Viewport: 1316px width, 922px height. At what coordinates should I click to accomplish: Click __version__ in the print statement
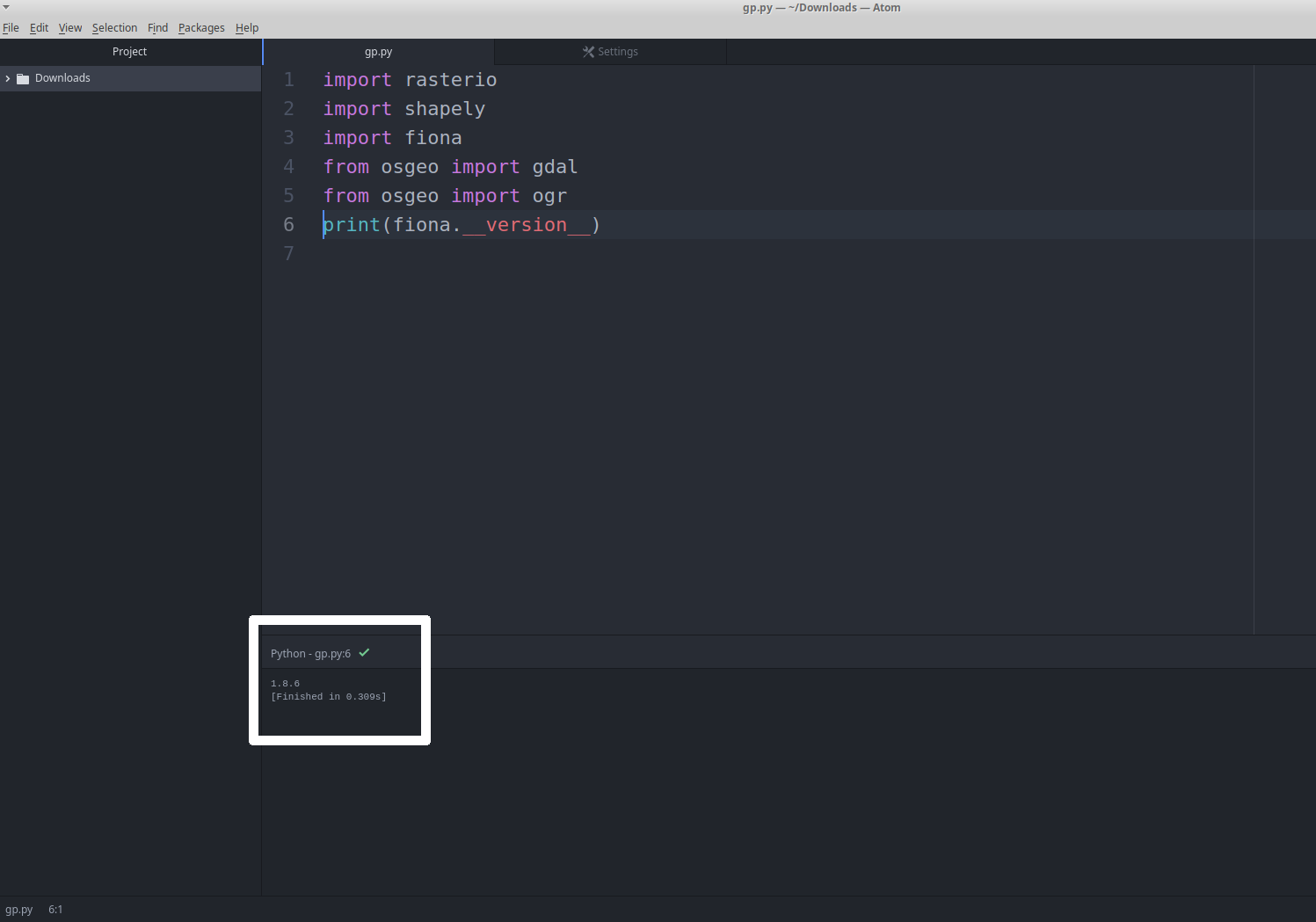pyautogui.click(x=527, y=226)
